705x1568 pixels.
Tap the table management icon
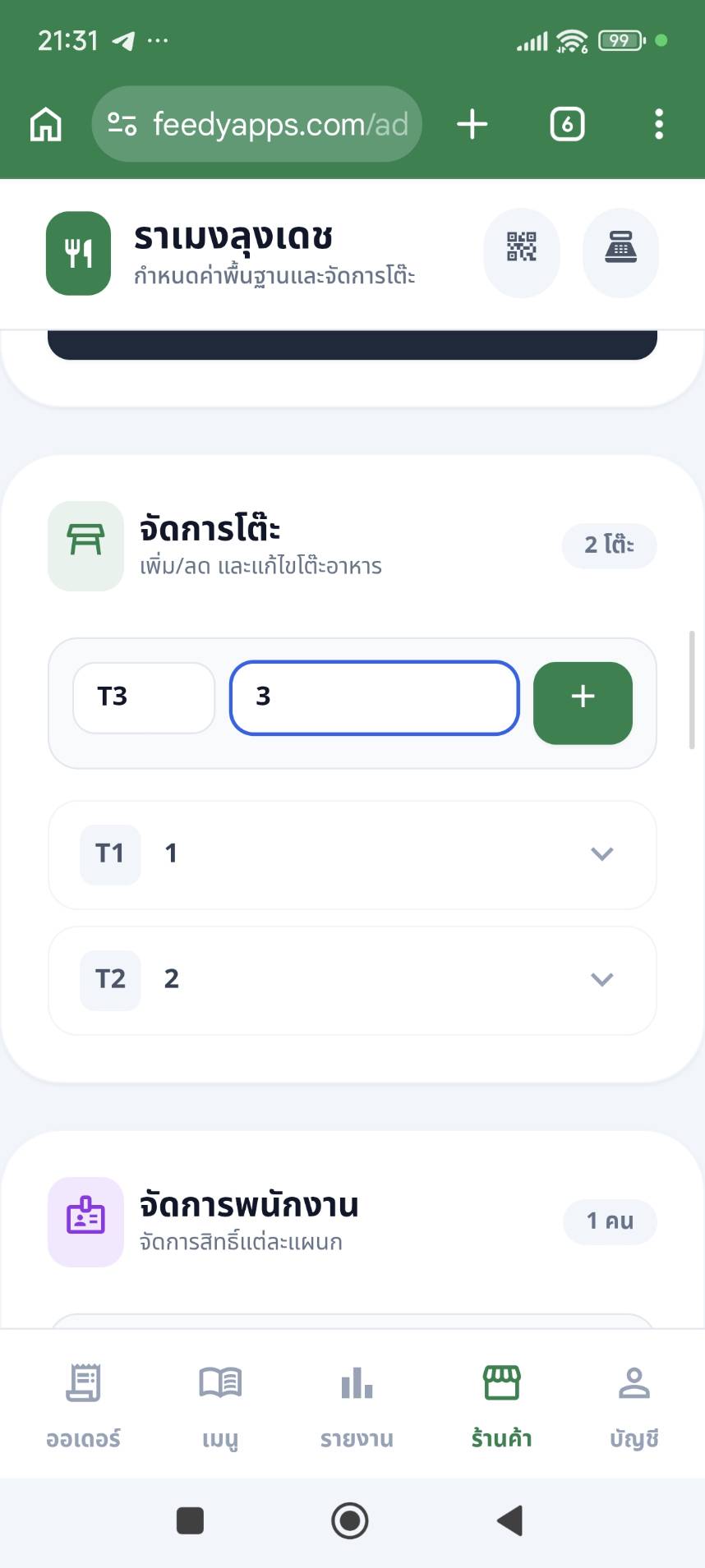[x=85, y=545]
